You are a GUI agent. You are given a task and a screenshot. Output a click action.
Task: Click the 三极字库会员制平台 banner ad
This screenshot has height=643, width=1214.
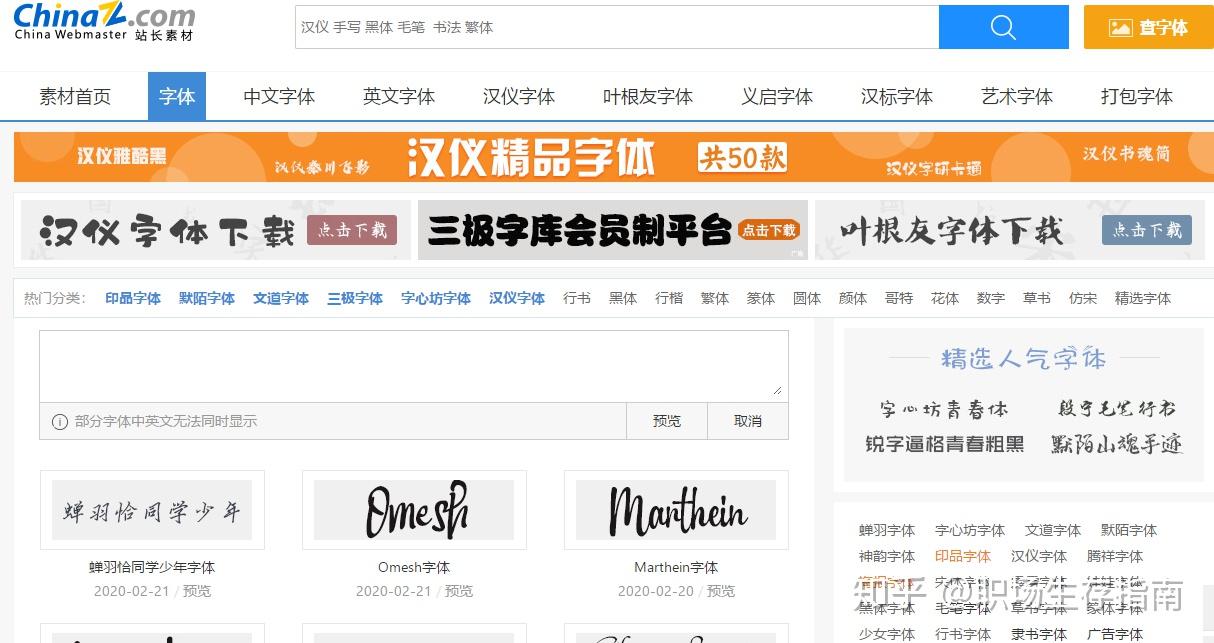click(x=613, y=231)
